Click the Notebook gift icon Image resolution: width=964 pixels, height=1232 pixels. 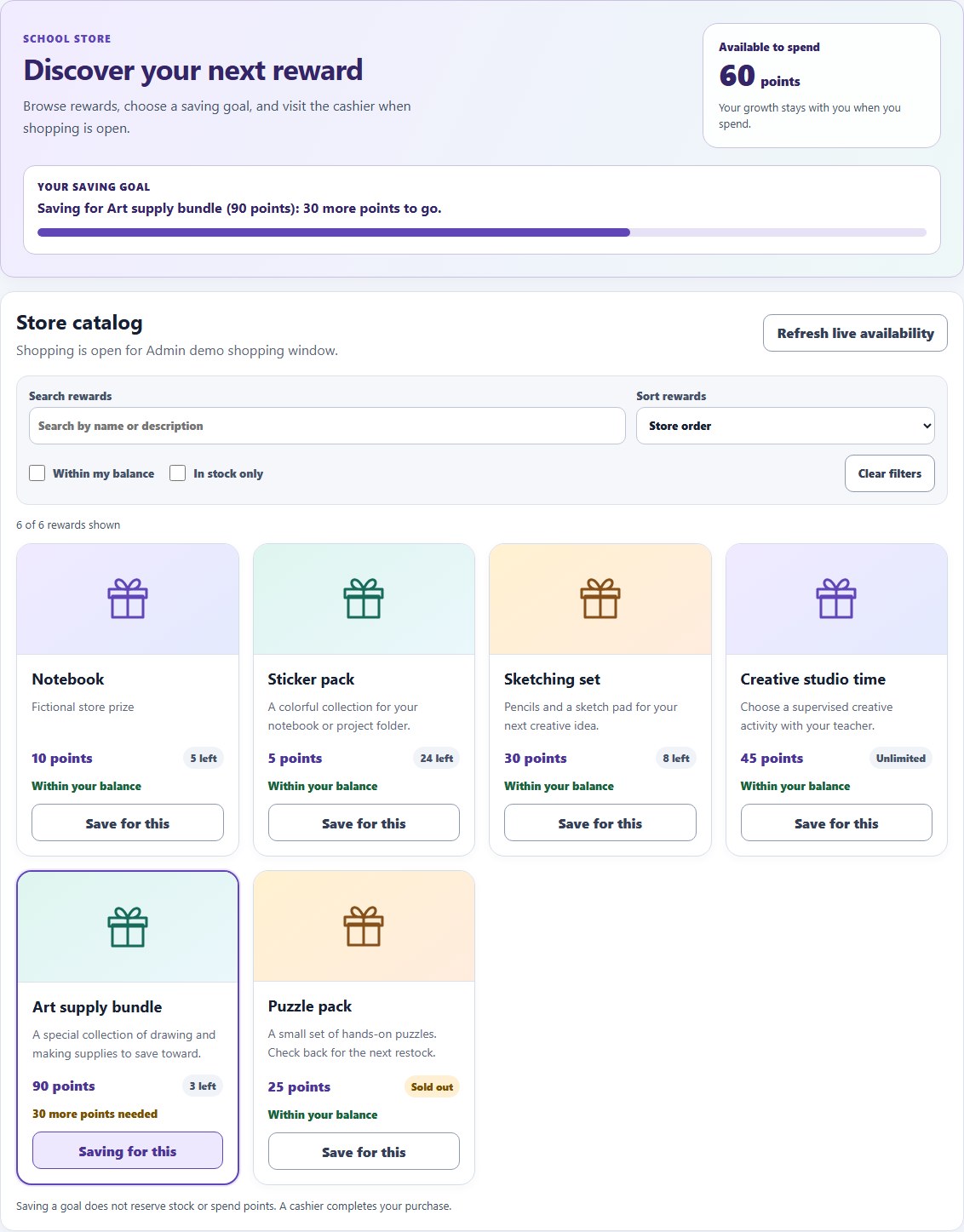pyautogui.click(x=128, y=599)
